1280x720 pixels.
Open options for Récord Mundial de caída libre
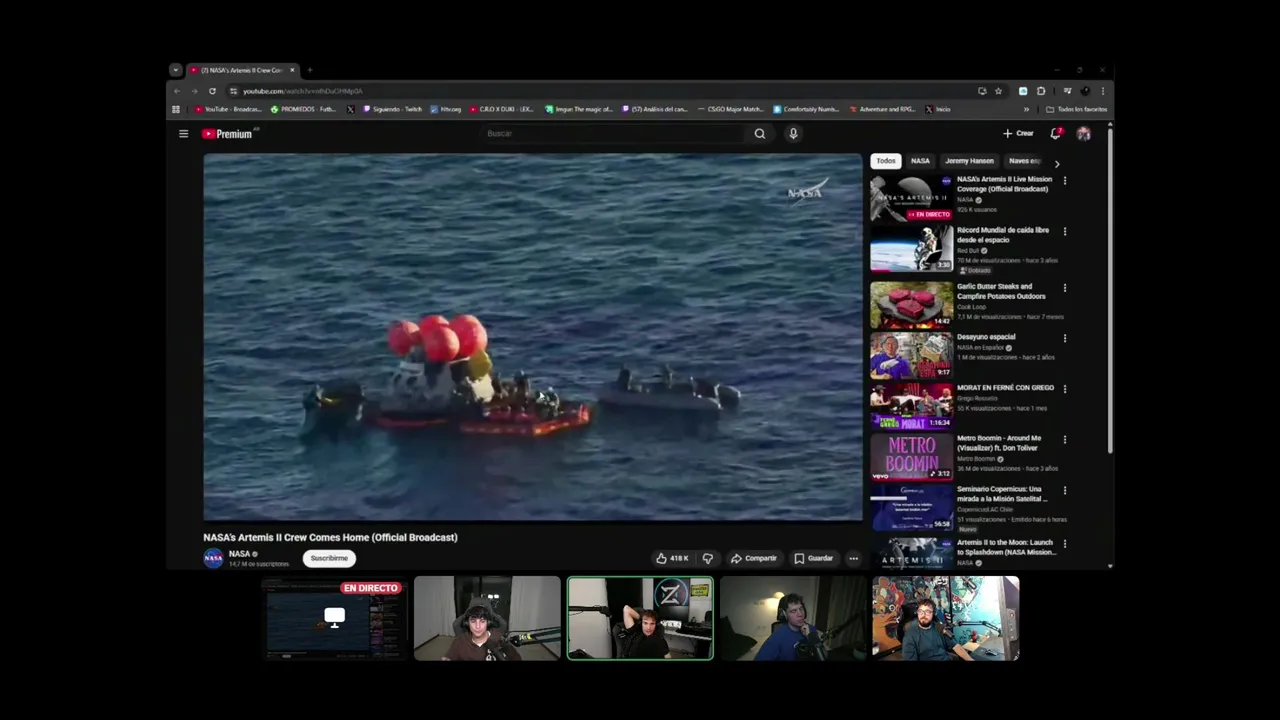coord(1064,231)
